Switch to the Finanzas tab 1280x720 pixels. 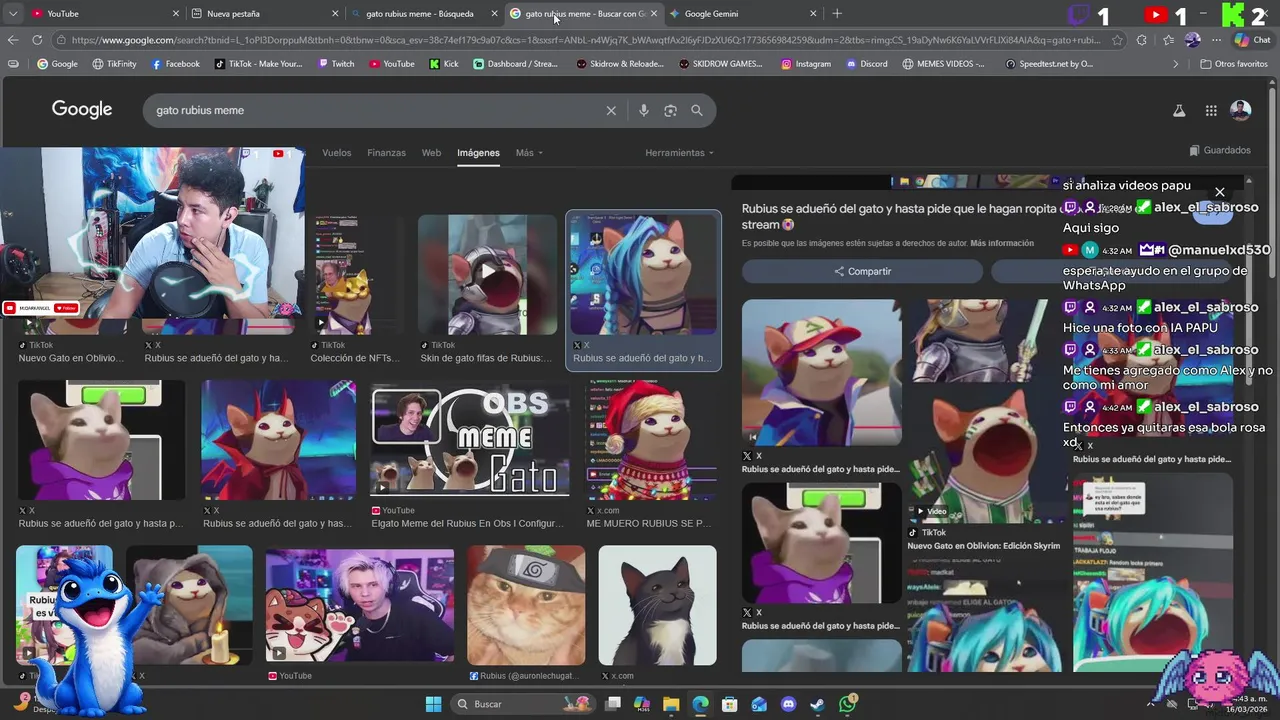[x=386, y=153]
